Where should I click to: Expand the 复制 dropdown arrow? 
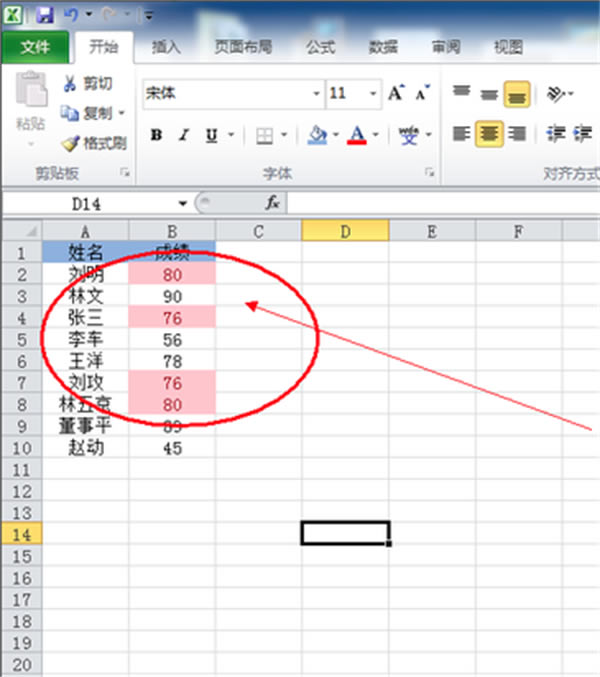coord(122,113)
